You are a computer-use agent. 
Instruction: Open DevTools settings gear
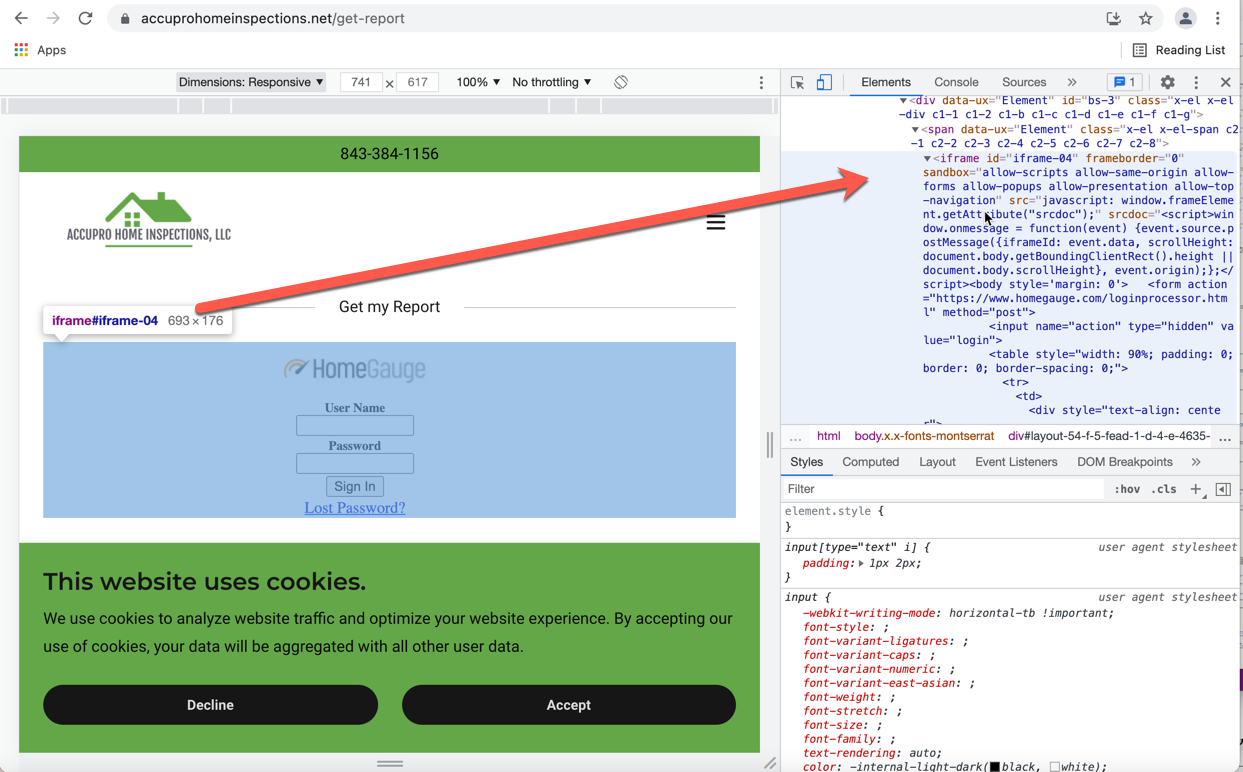[1167, 83]
